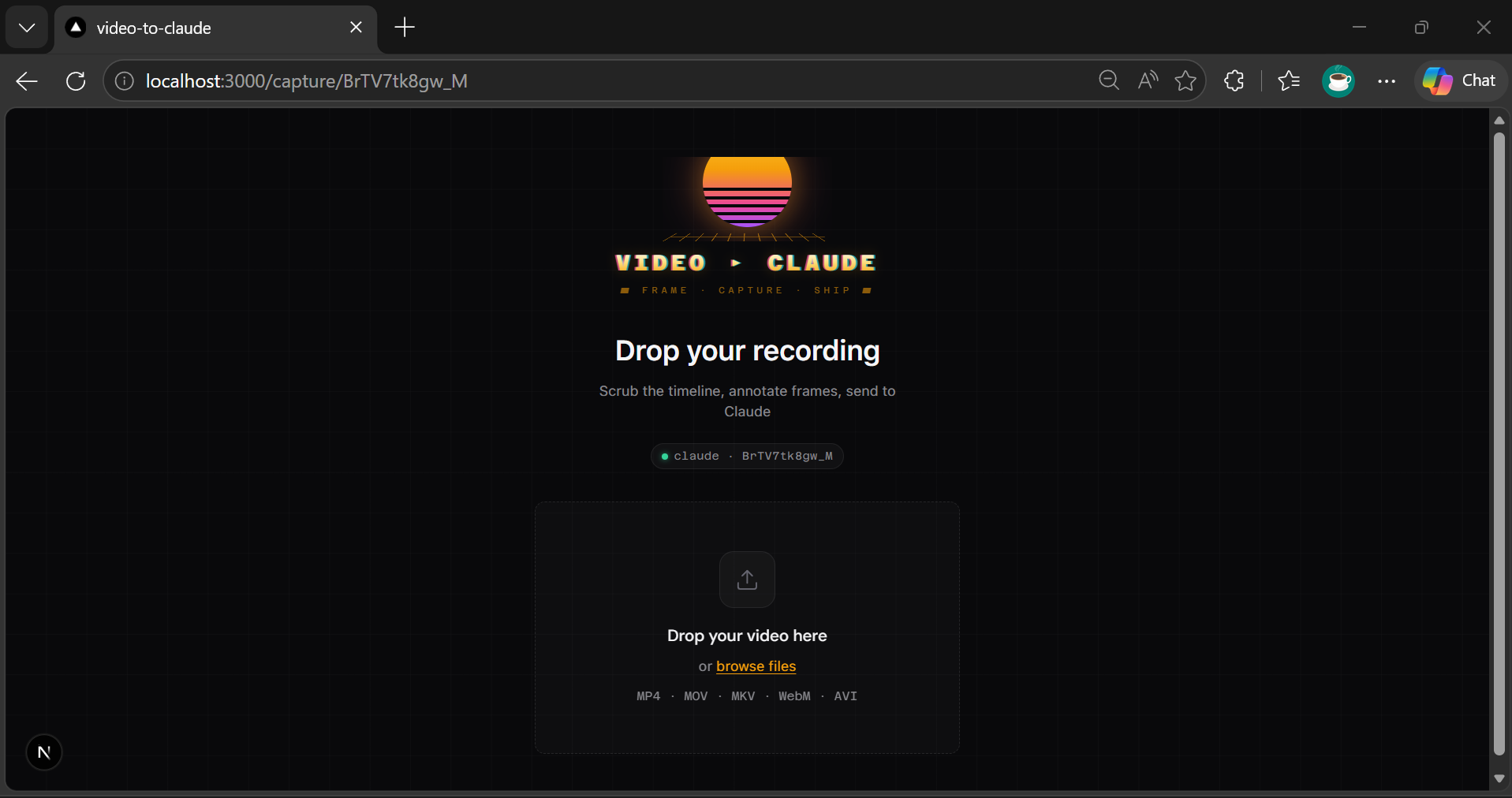Click the Drop your recording heading

747,351
